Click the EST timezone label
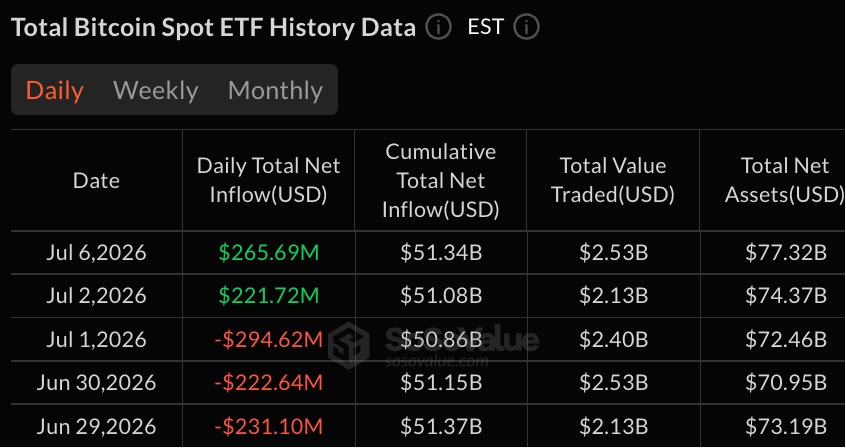846x448 pixels. (486, 27)
